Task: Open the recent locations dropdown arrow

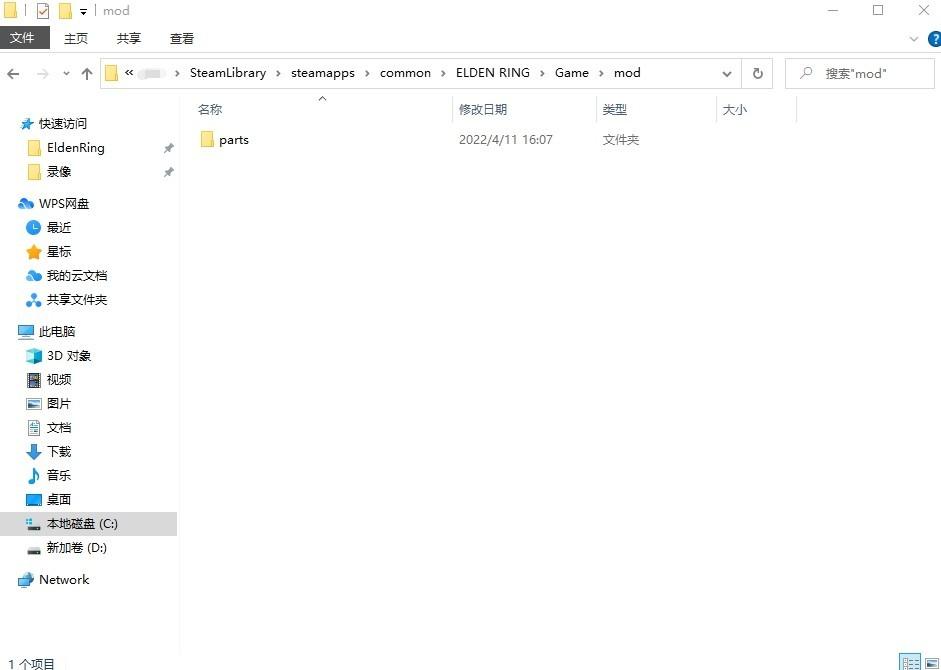Action: pyautogui.click(x=65, y=73)
